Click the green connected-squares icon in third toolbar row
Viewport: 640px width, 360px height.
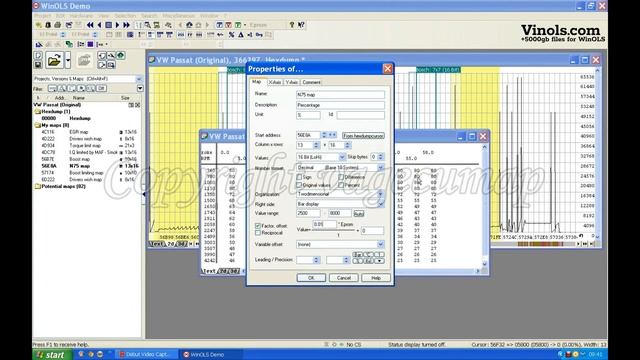click(69, 44)
